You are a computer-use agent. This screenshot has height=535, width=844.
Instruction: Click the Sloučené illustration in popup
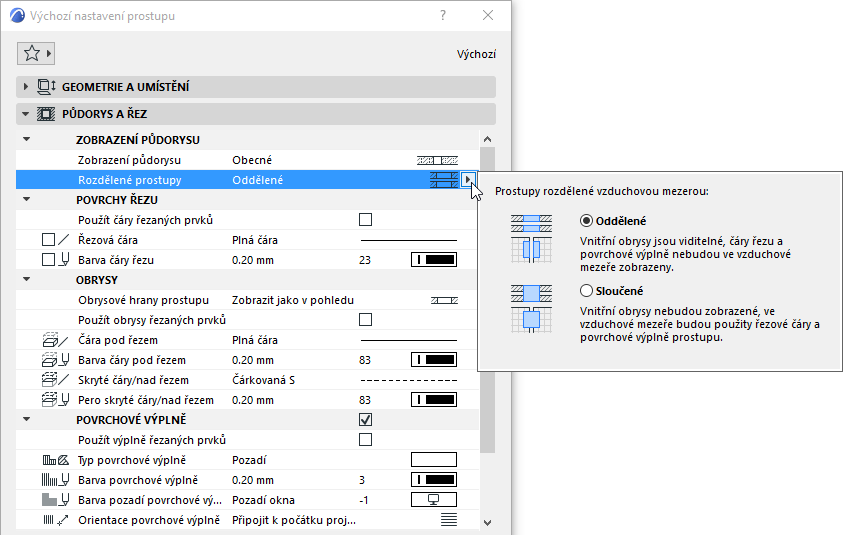point(531,309)
